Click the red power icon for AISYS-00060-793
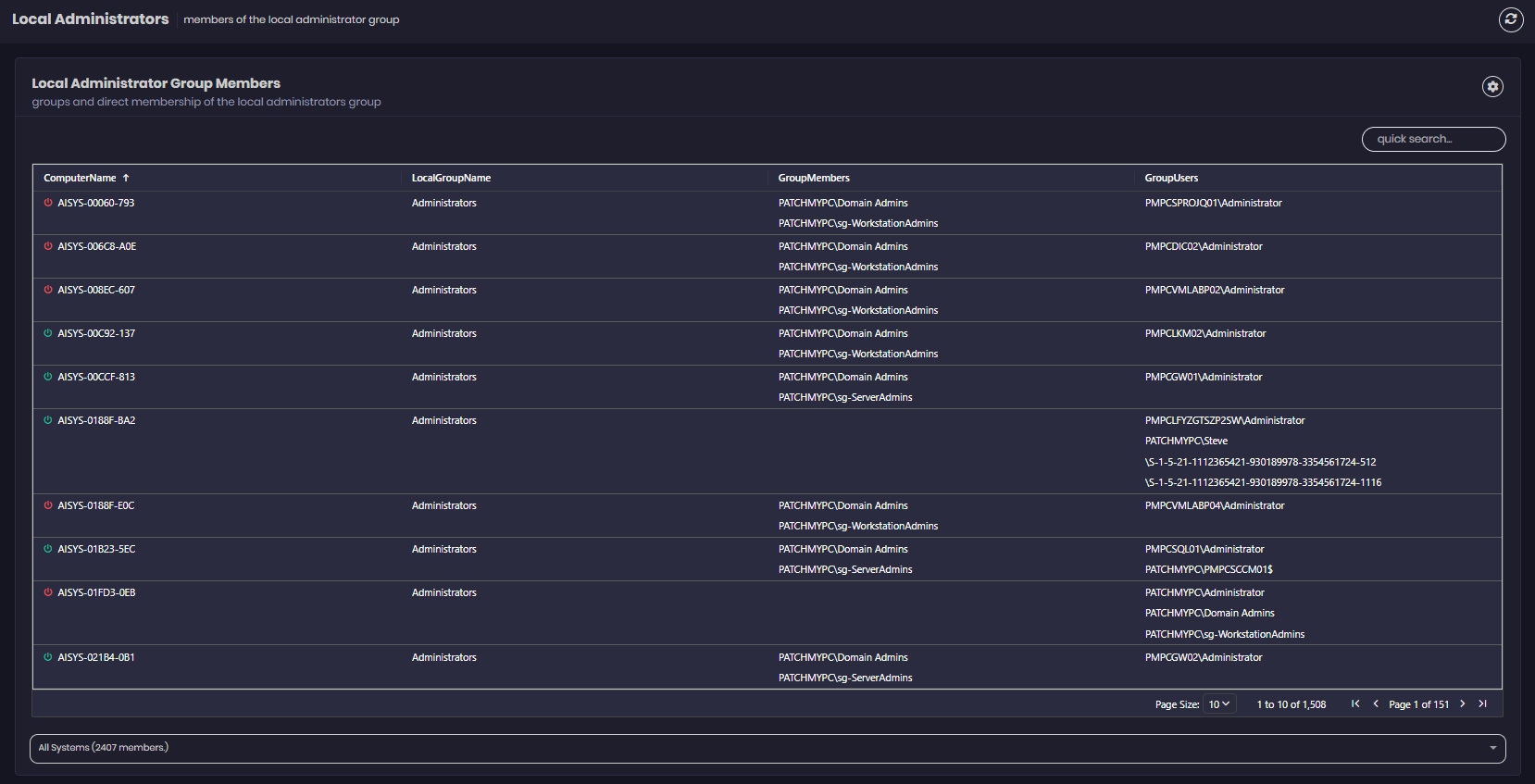Image resolution: width=1535 pixels, height=784 pixels. (48, 203)
